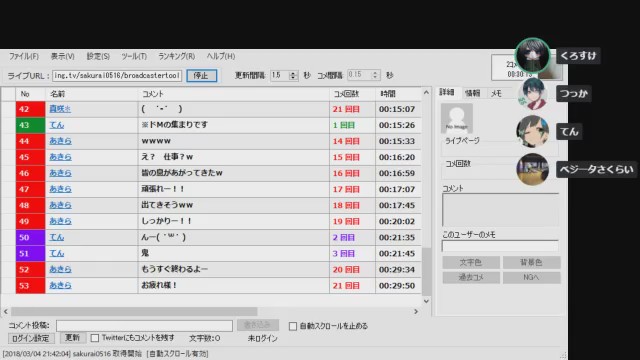Click green number cell 43
640x360 pixels.
30,125
